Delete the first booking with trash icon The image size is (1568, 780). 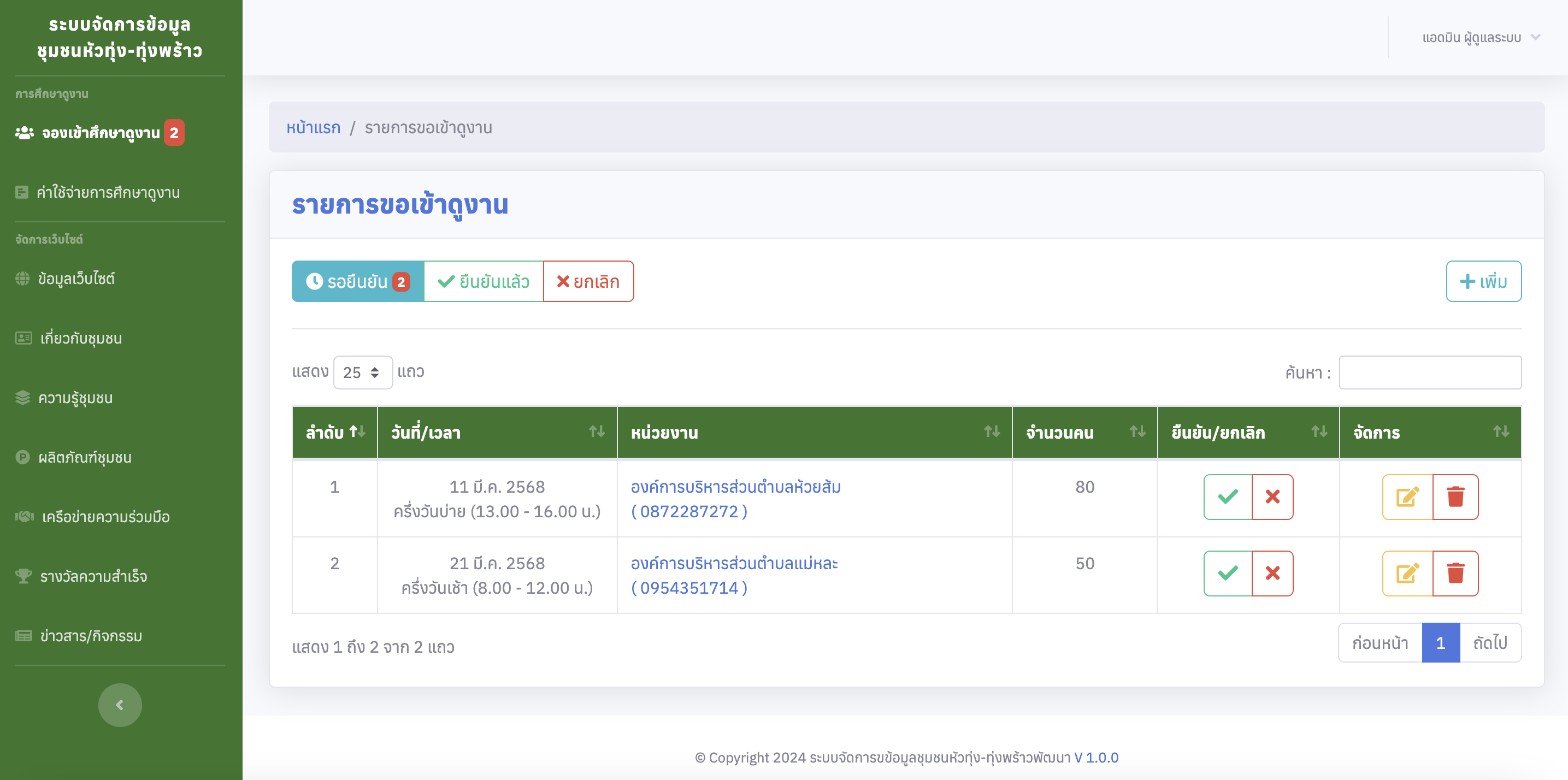click(1455, 497)
